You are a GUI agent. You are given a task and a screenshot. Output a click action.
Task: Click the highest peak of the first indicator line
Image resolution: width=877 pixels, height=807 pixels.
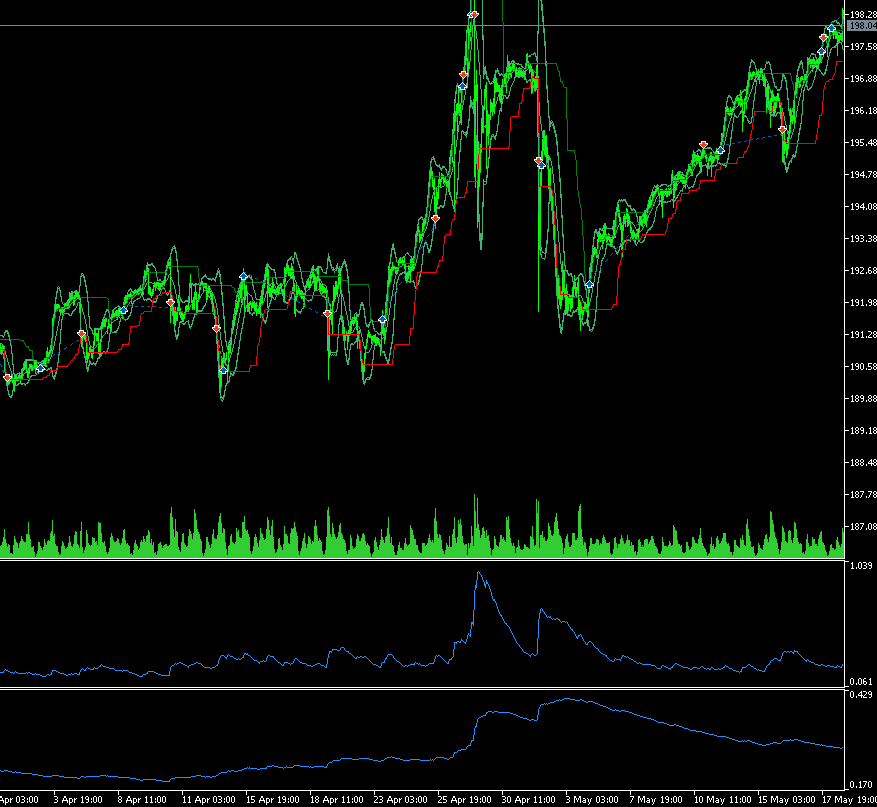click(x=479, y=573)
